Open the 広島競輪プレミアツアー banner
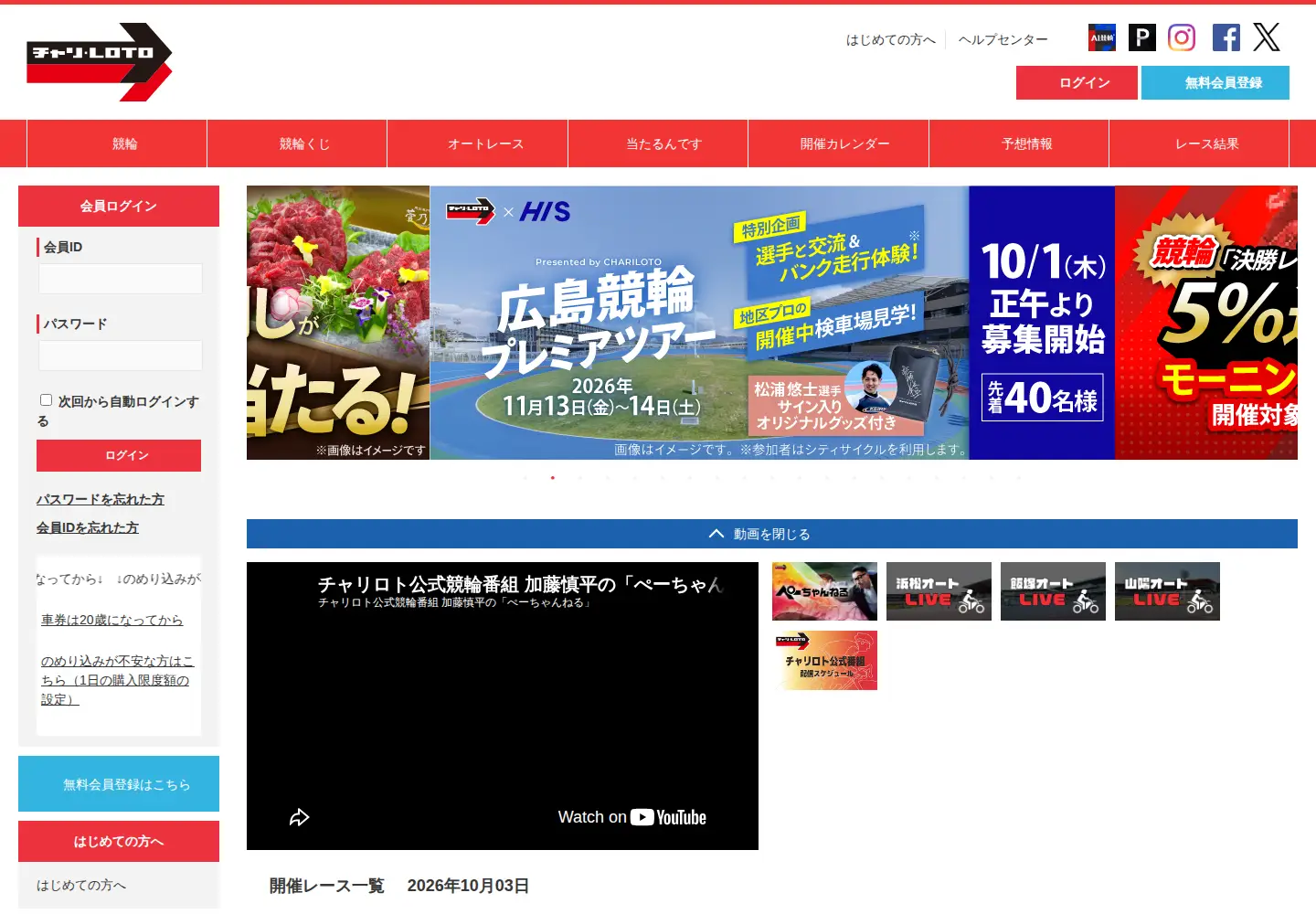Image resolution: width=1316 pixels, height=914 pixels. pyautogui.click(x=772, y=323)
